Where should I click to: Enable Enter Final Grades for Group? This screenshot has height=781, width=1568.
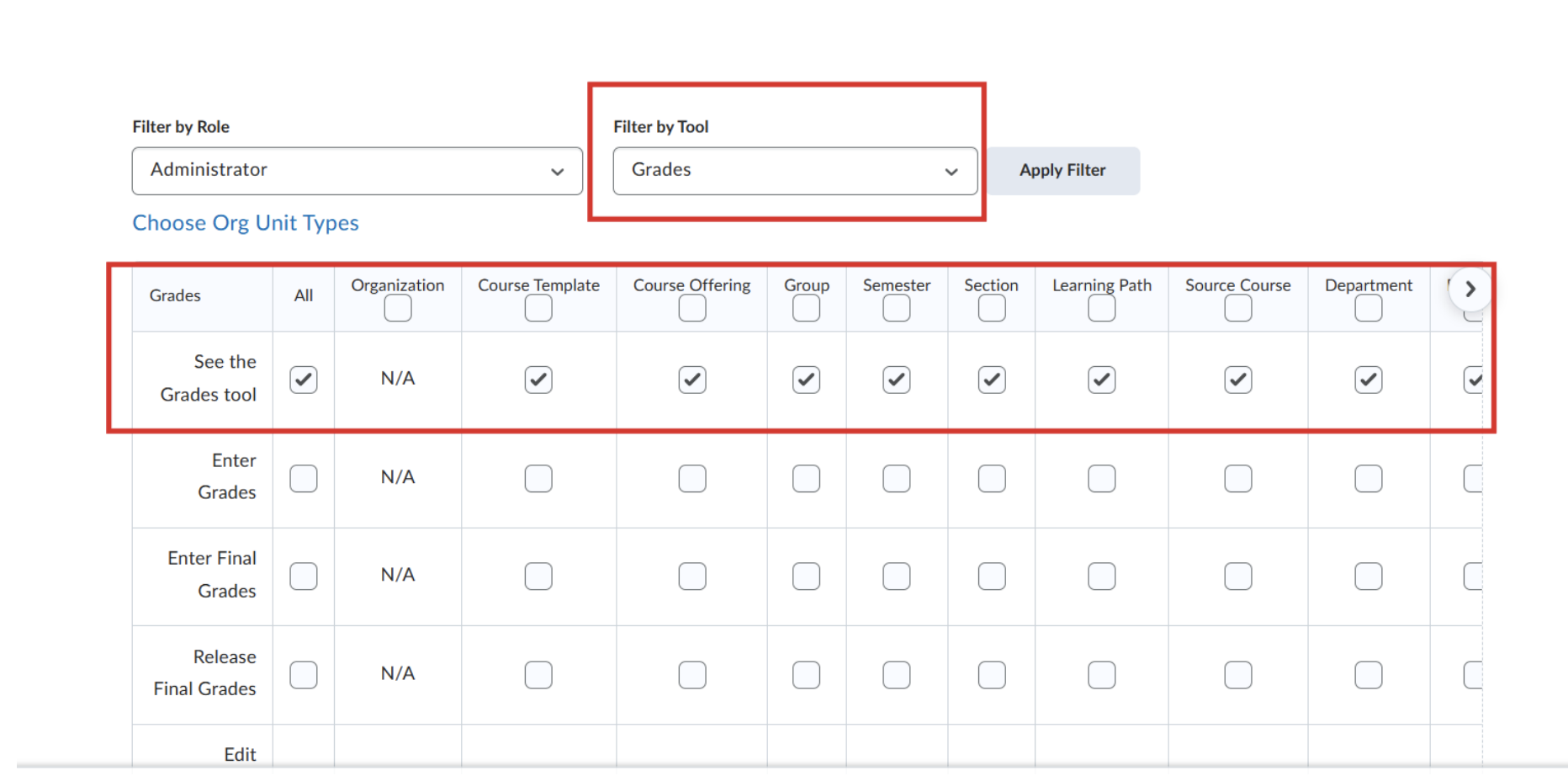[806, 576]
